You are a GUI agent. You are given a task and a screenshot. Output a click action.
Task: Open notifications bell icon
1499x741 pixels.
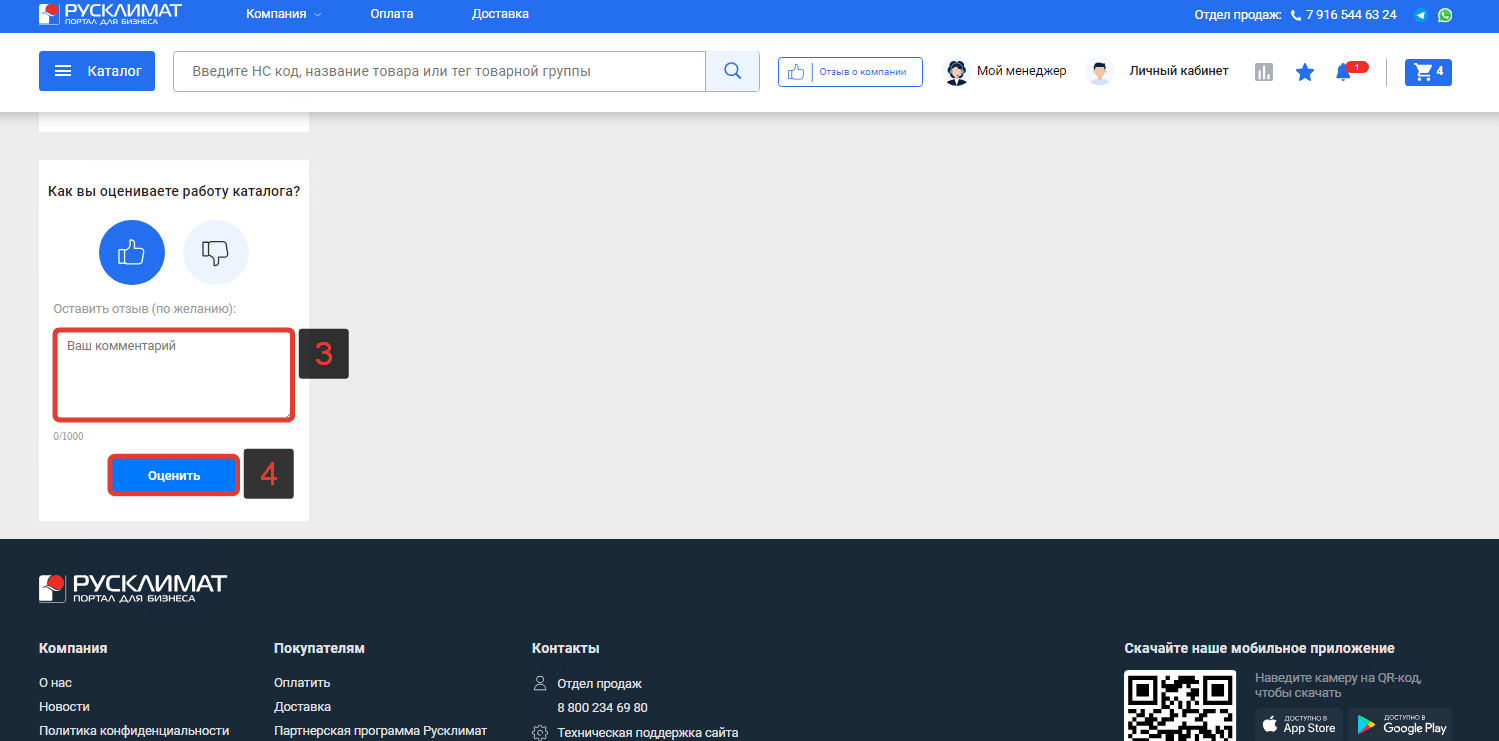tap(1344, 72)
